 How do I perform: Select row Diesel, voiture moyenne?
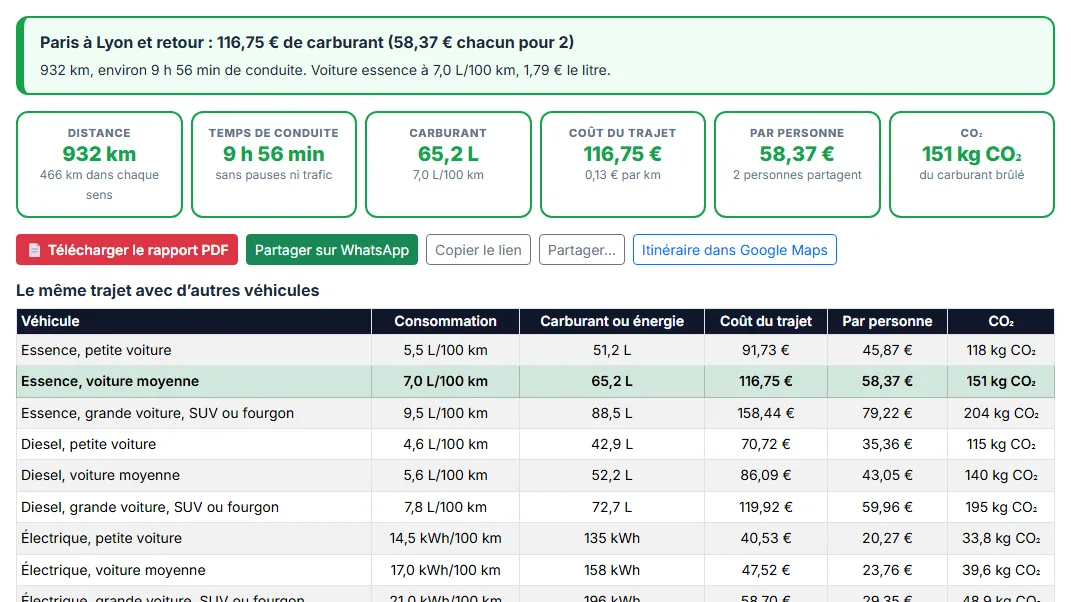[536, 476]
